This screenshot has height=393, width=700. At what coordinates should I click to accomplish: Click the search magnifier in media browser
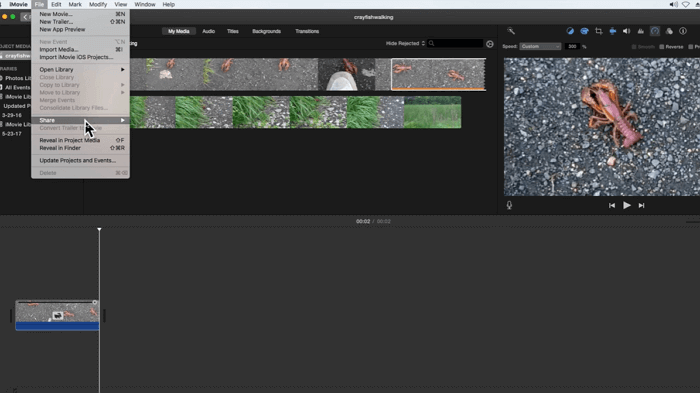[431, 43]
